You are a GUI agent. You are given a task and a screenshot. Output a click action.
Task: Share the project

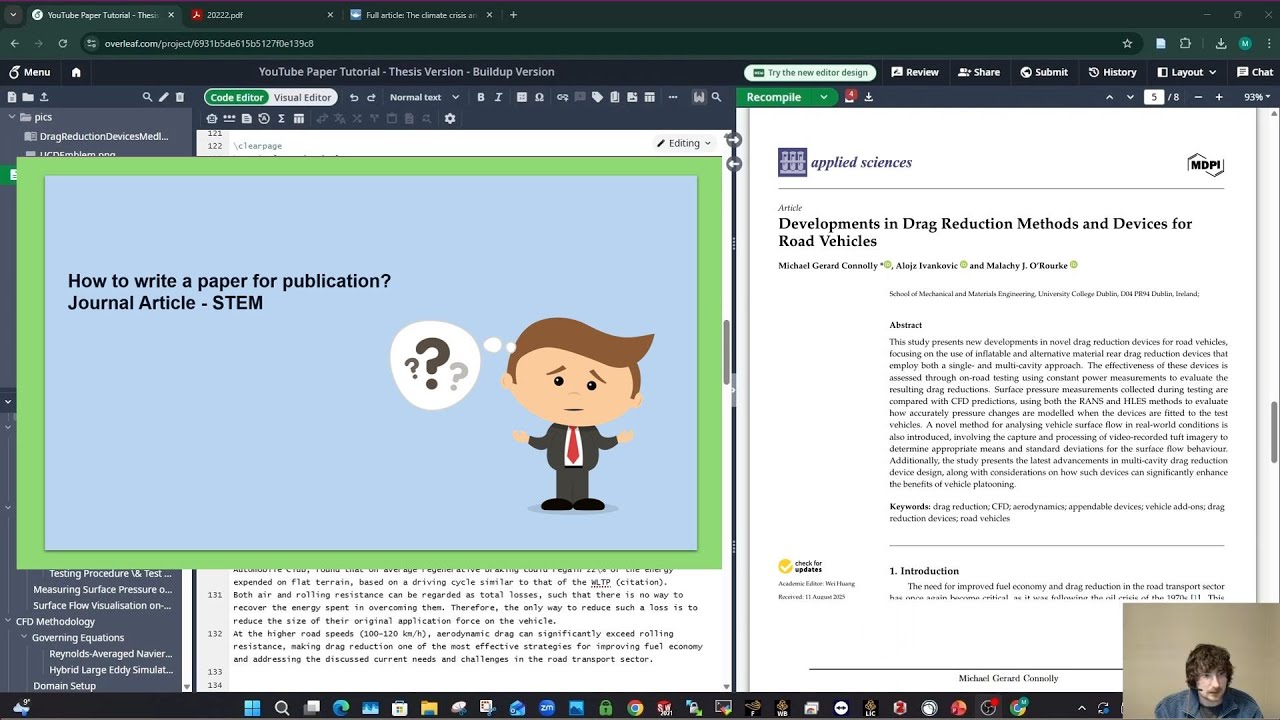pos(979,72)
